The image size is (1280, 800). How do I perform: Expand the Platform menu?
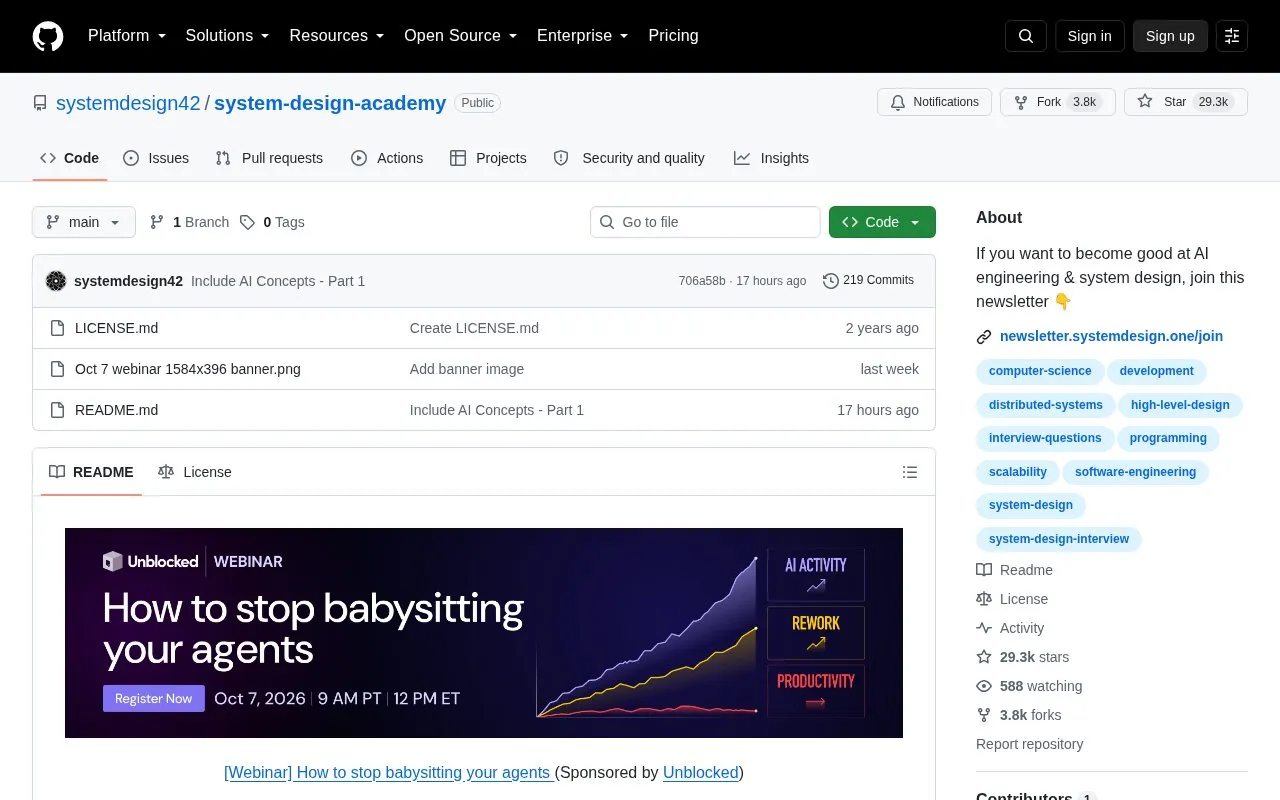click(127, 36)
